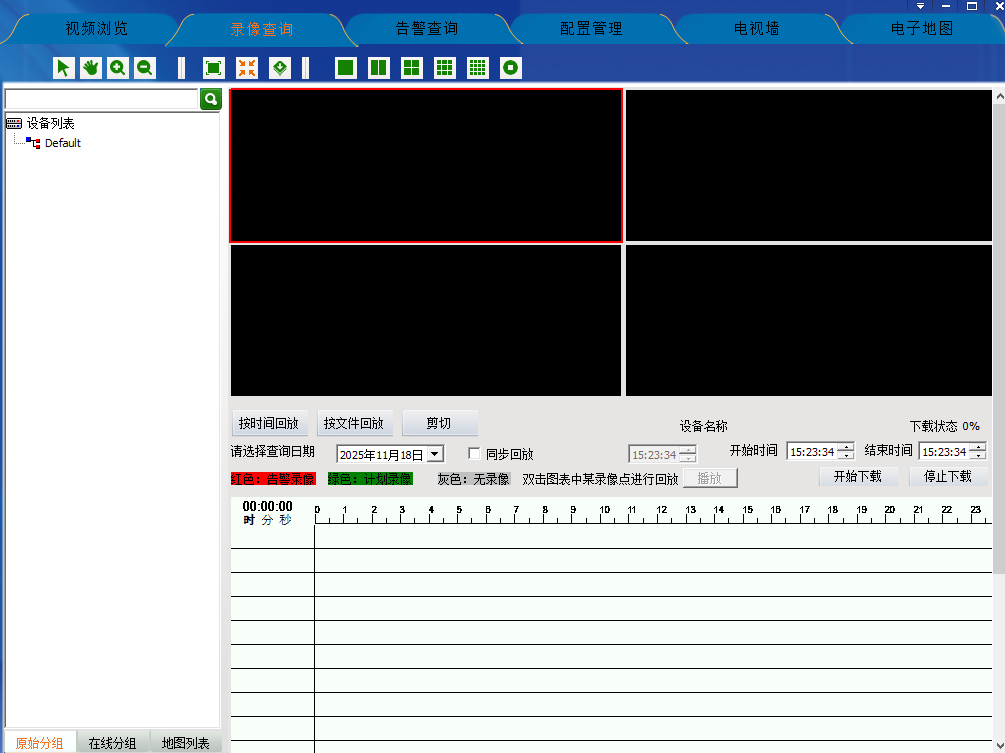
Task: Activate the hand pan tool
Action: 91,68
